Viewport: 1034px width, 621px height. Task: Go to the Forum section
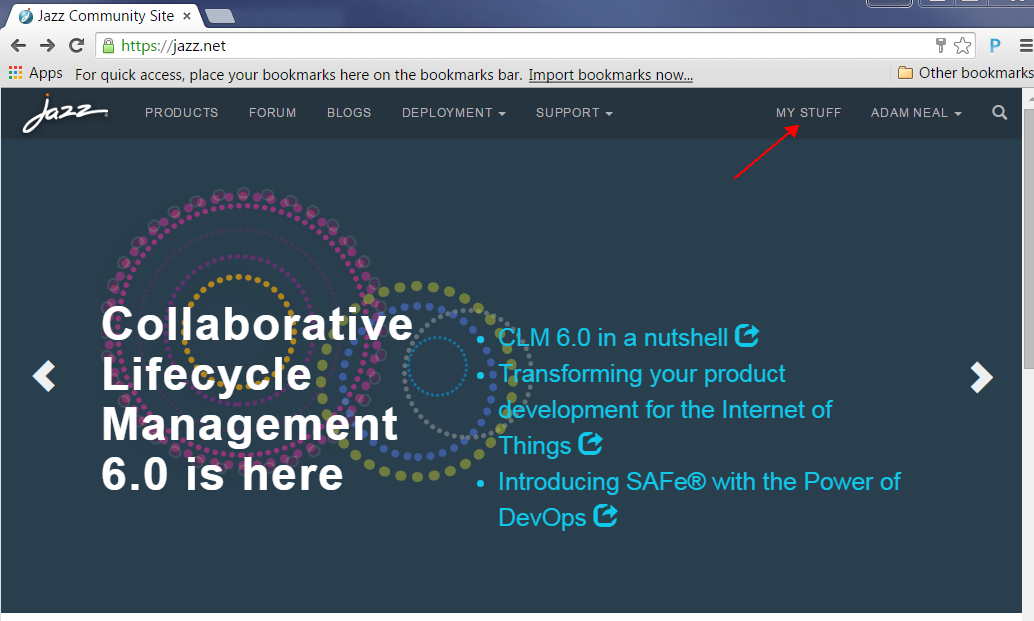[x=272, y=113]
